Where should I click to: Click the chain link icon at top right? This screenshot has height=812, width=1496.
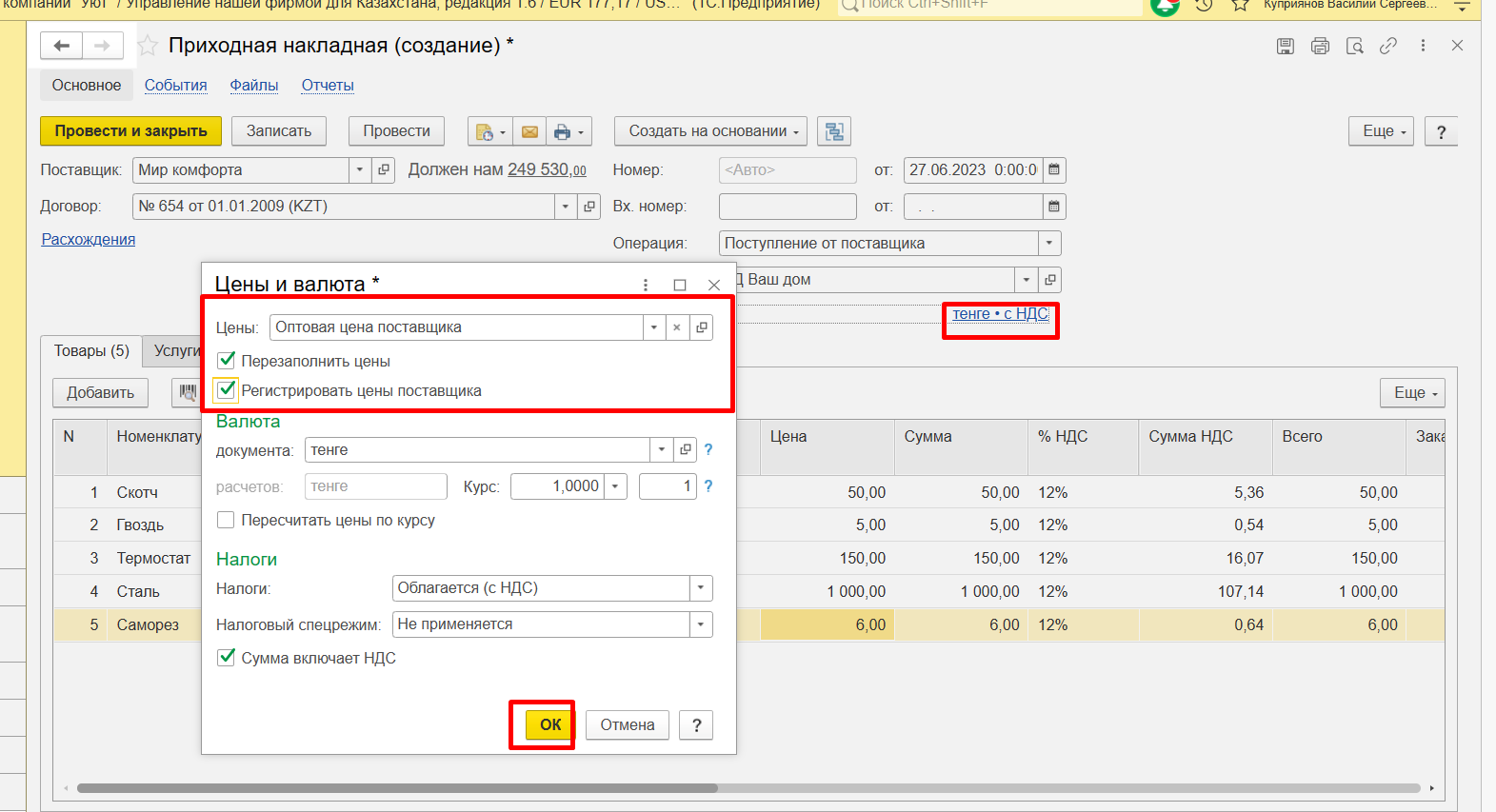tap(1387, 46)
